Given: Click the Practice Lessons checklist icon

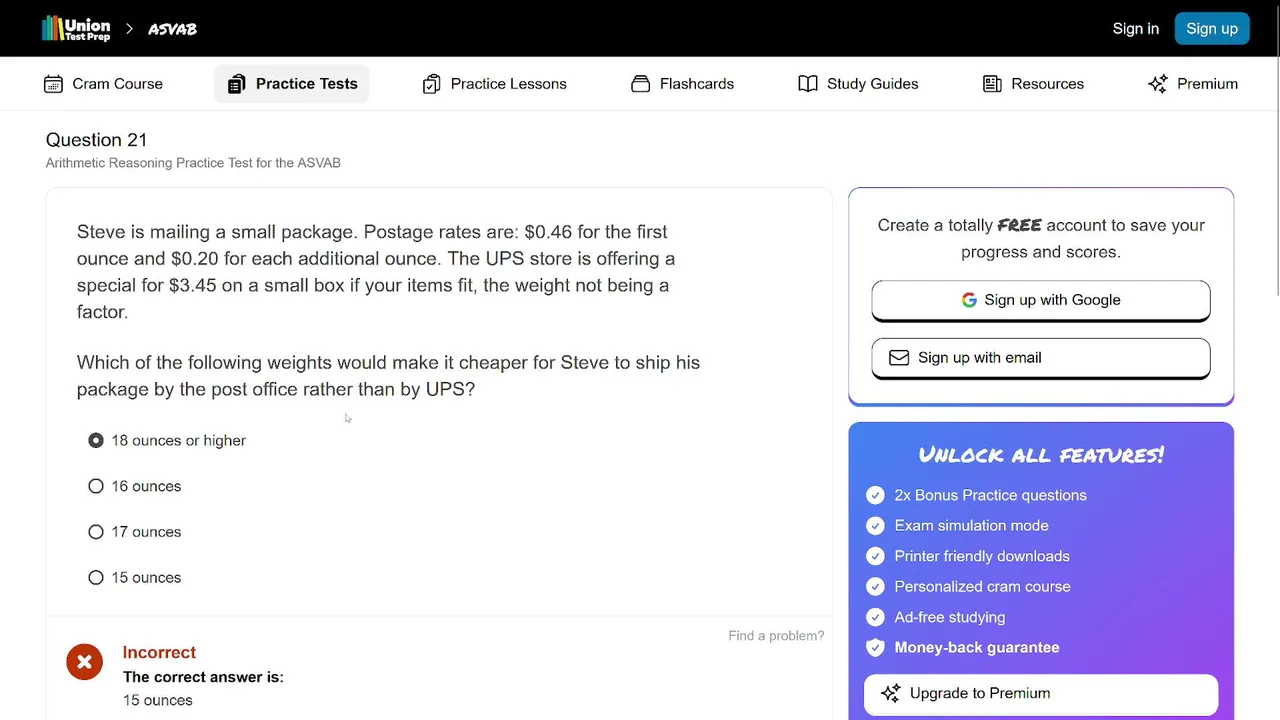Looking at the screenshot, I should pyautogui.click(x=431, y=84).
